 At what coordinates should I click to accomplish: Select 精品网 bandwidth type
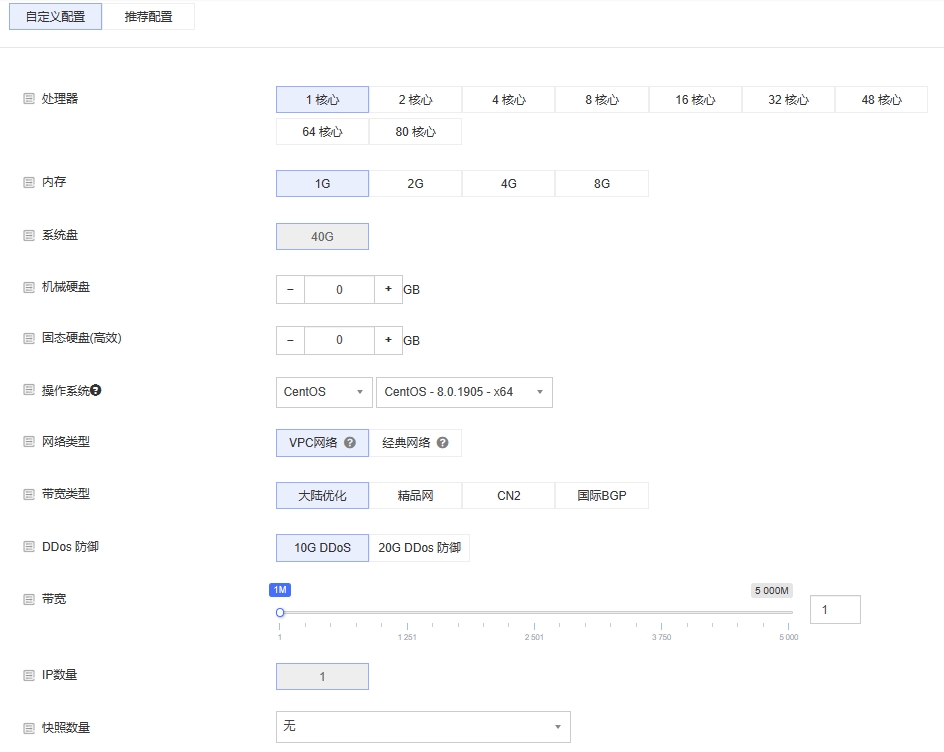click(x=415, y=495)
